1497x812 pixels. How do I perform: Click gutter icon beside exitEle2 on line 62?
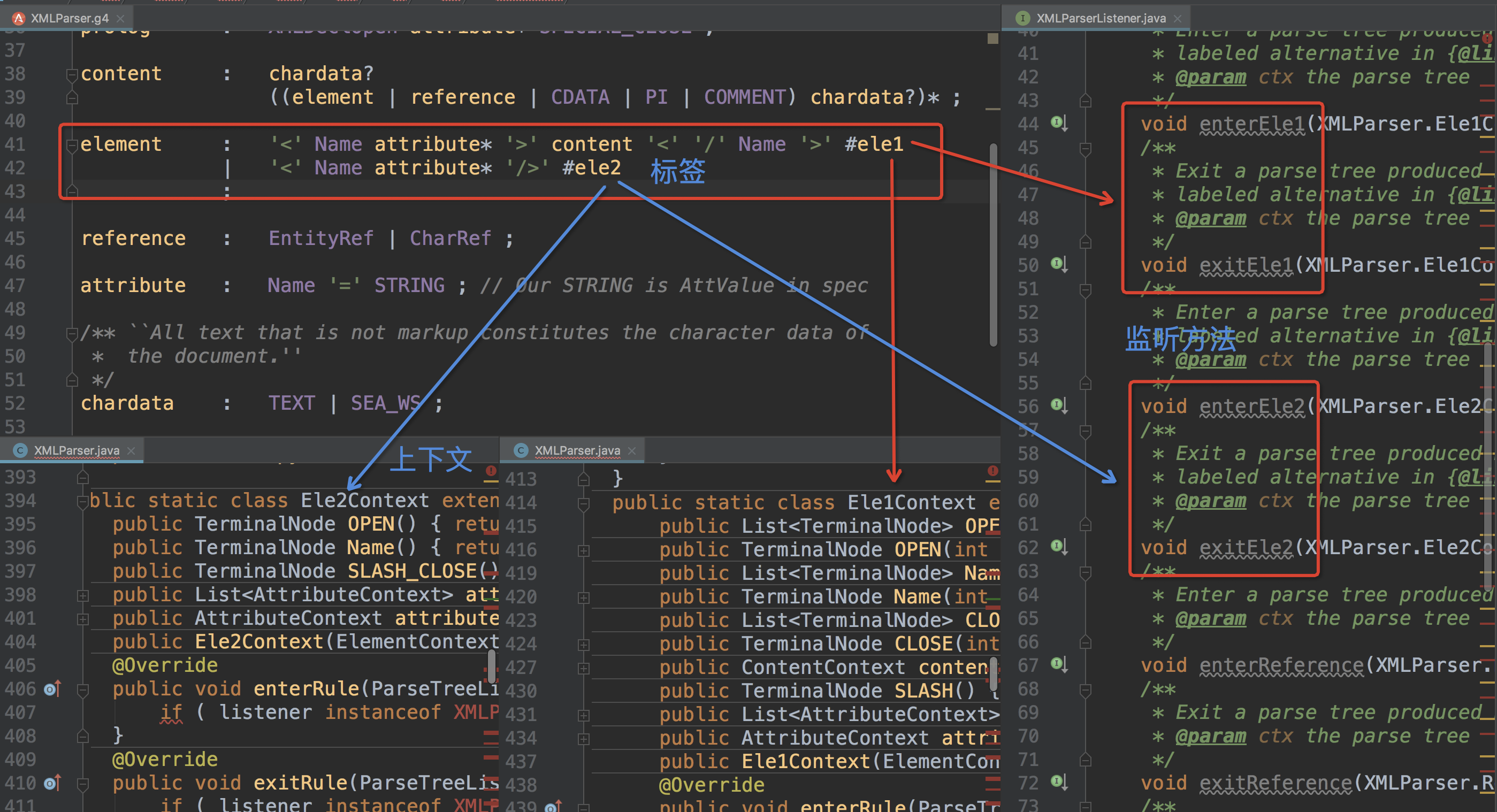tap(1058, 546)
